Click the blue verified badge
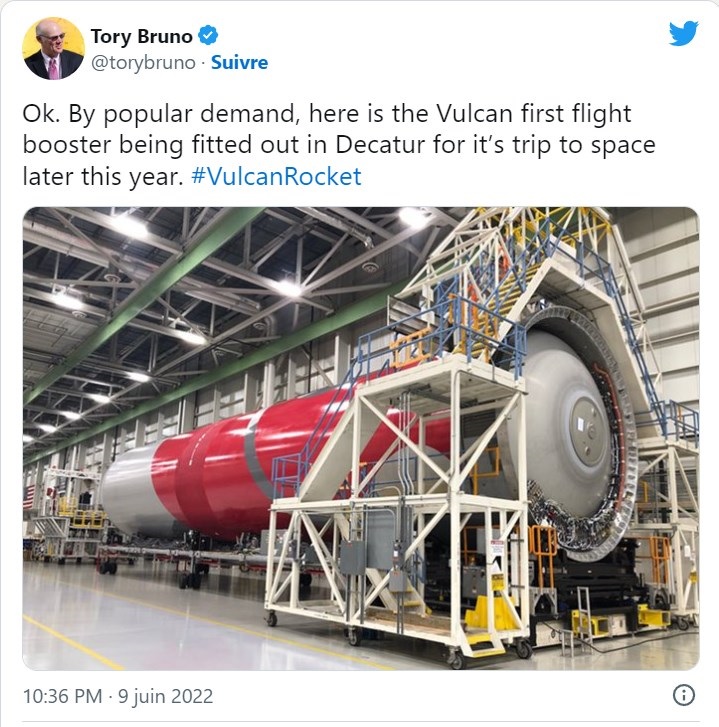 208,36
